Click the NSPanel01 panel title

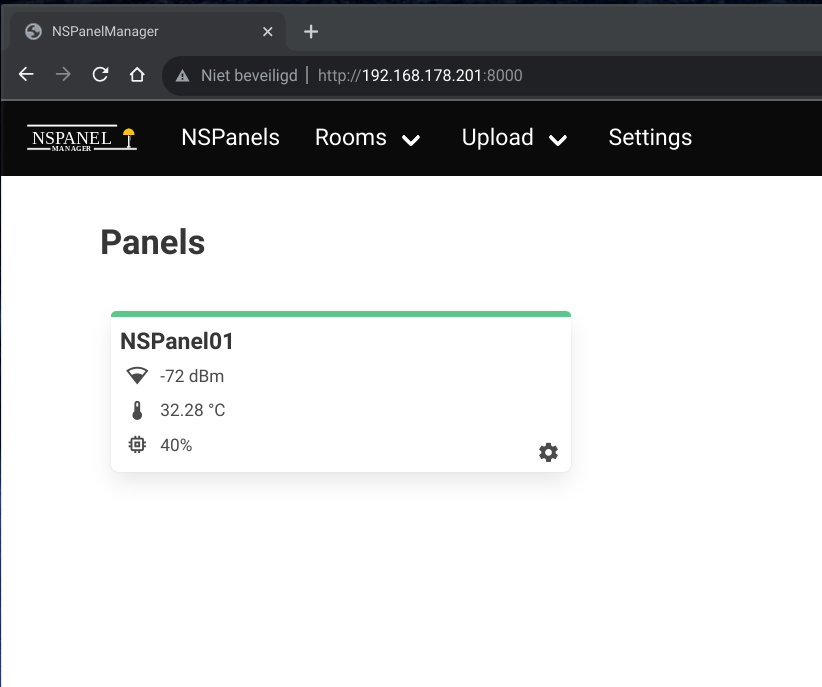(x=177, y=341)
